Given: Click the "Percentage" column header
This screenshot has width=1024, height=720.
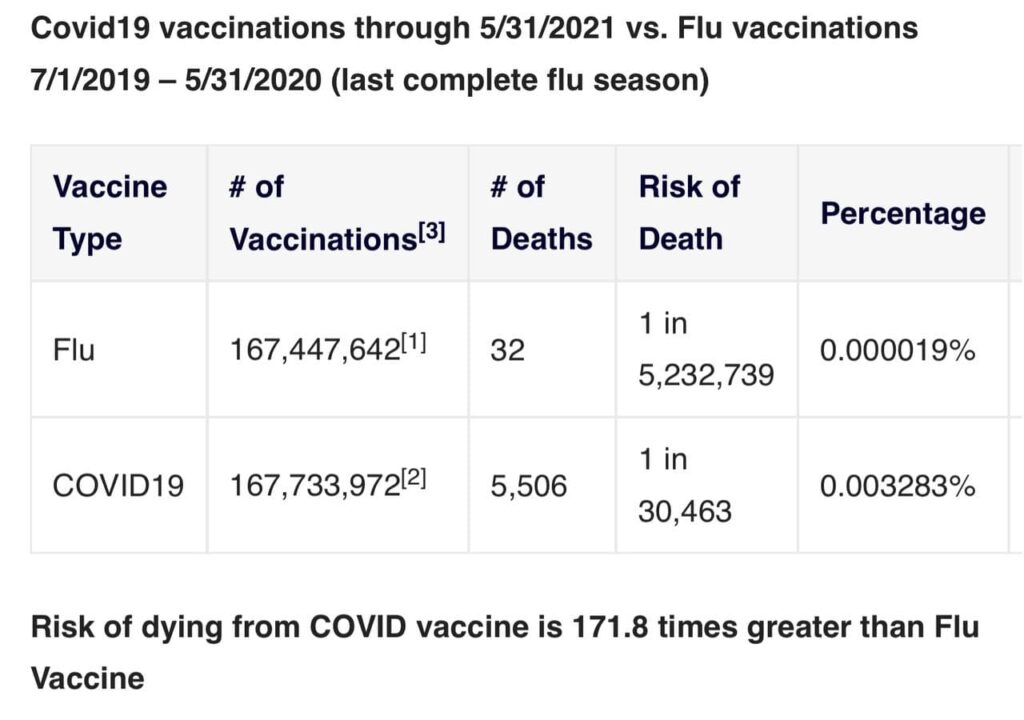Looking at the screenshot, I should click(902, 213).
